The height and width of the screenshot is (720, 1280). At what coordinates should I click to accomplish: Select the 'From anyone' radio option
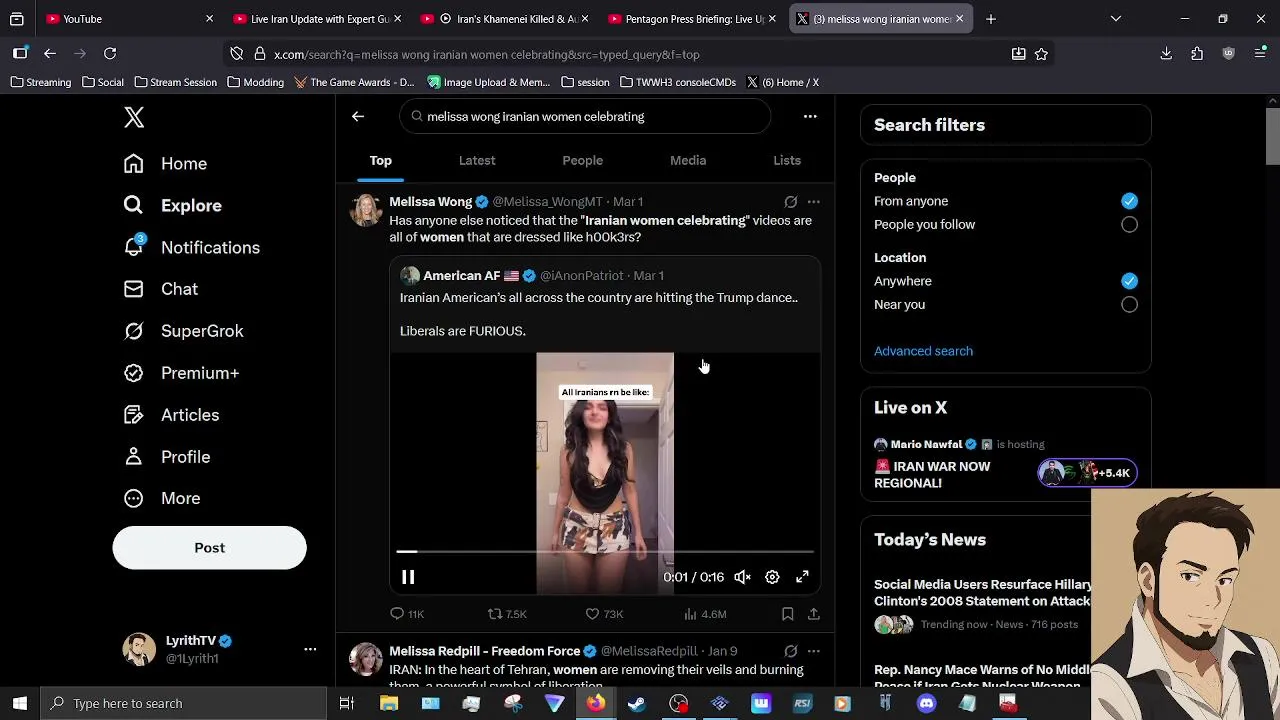coord(1129,201)
